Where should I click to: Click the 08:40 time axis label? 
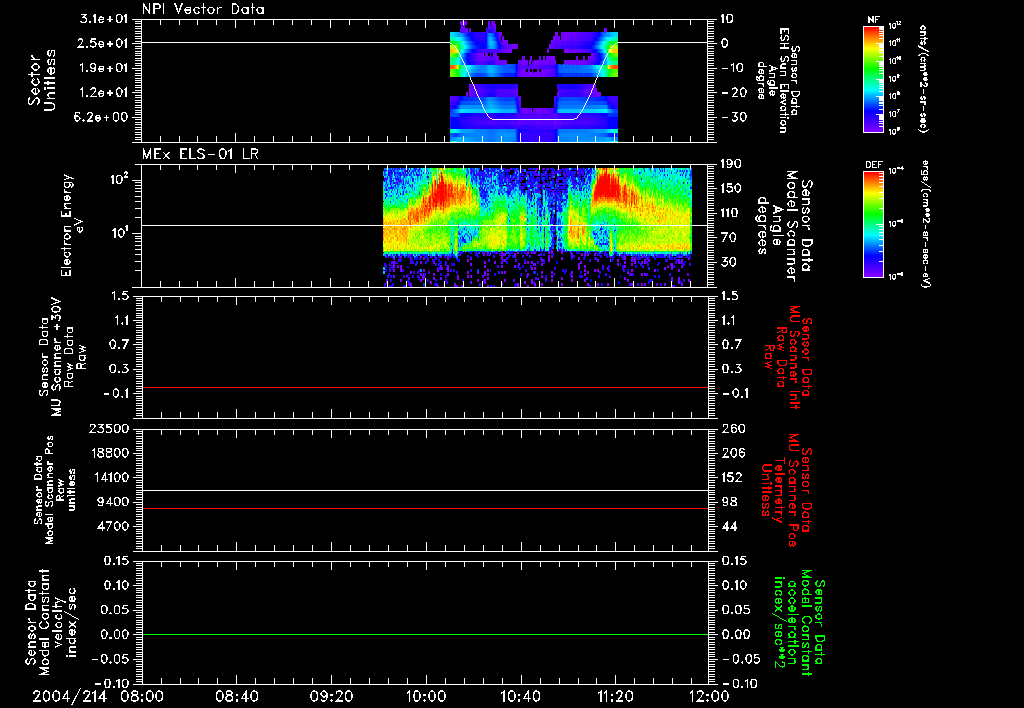[x=236, y=697]
